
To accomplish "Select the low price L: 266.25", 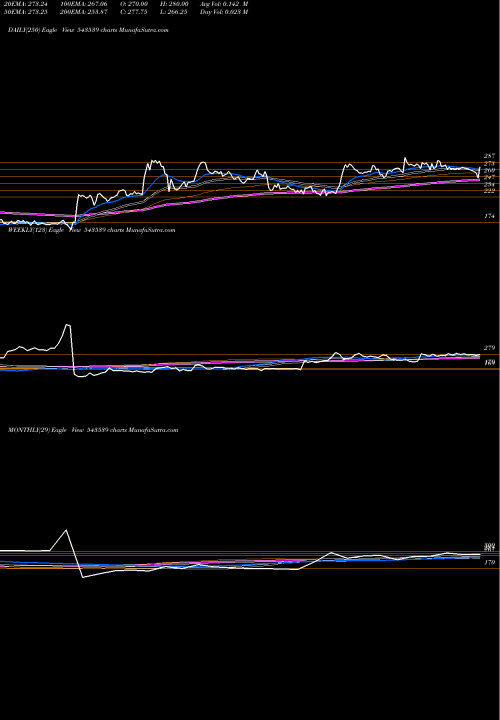I will point(175,12).
